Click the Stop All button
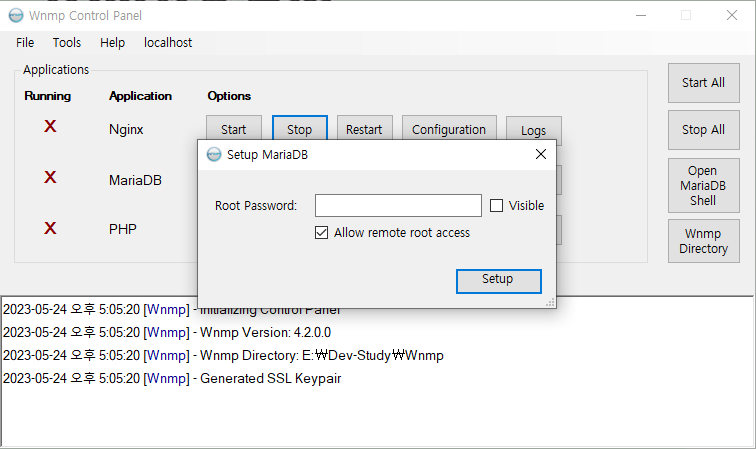 [x=703, y=130]
